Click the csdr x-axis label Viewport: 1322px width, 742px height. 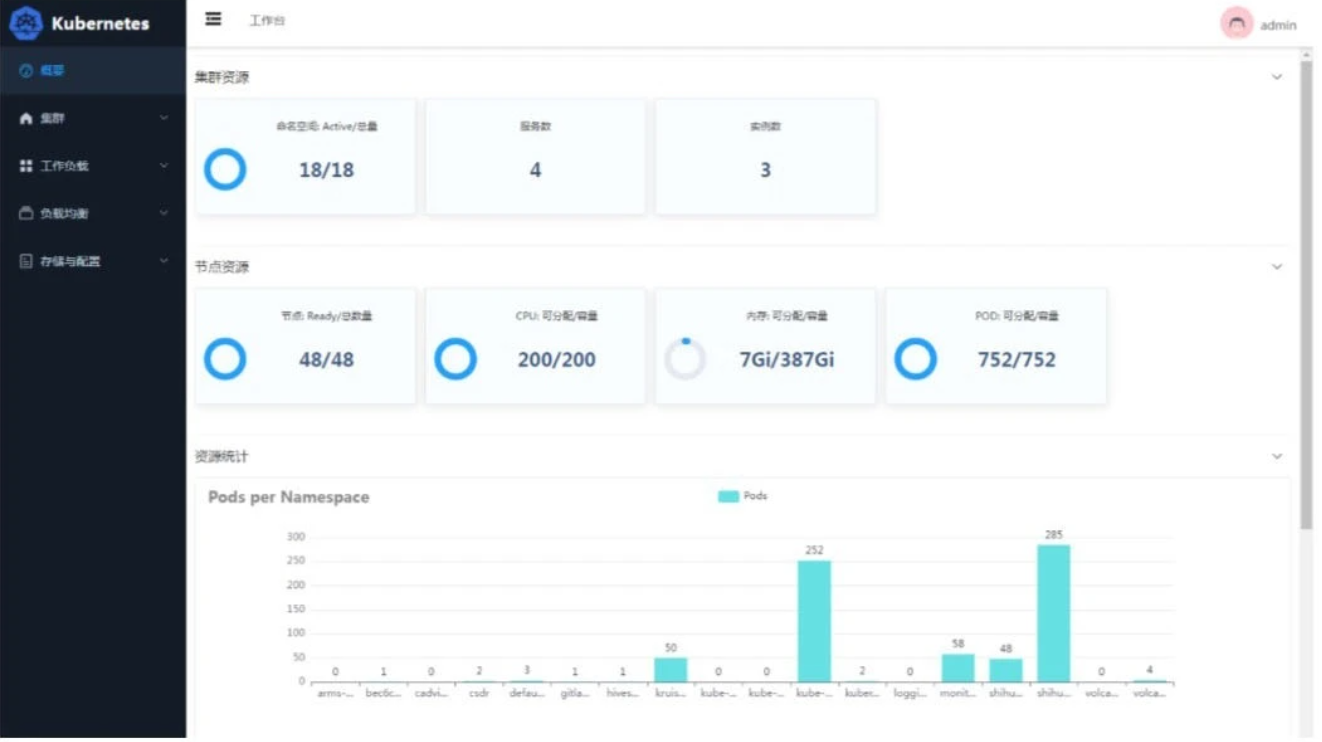[x=479, y=693]
